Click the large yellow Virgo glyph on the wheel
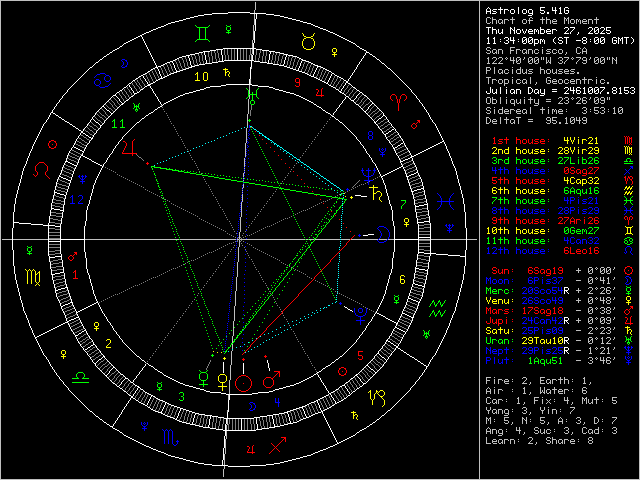This screenshot has height=480, width=640. (33, 277)
